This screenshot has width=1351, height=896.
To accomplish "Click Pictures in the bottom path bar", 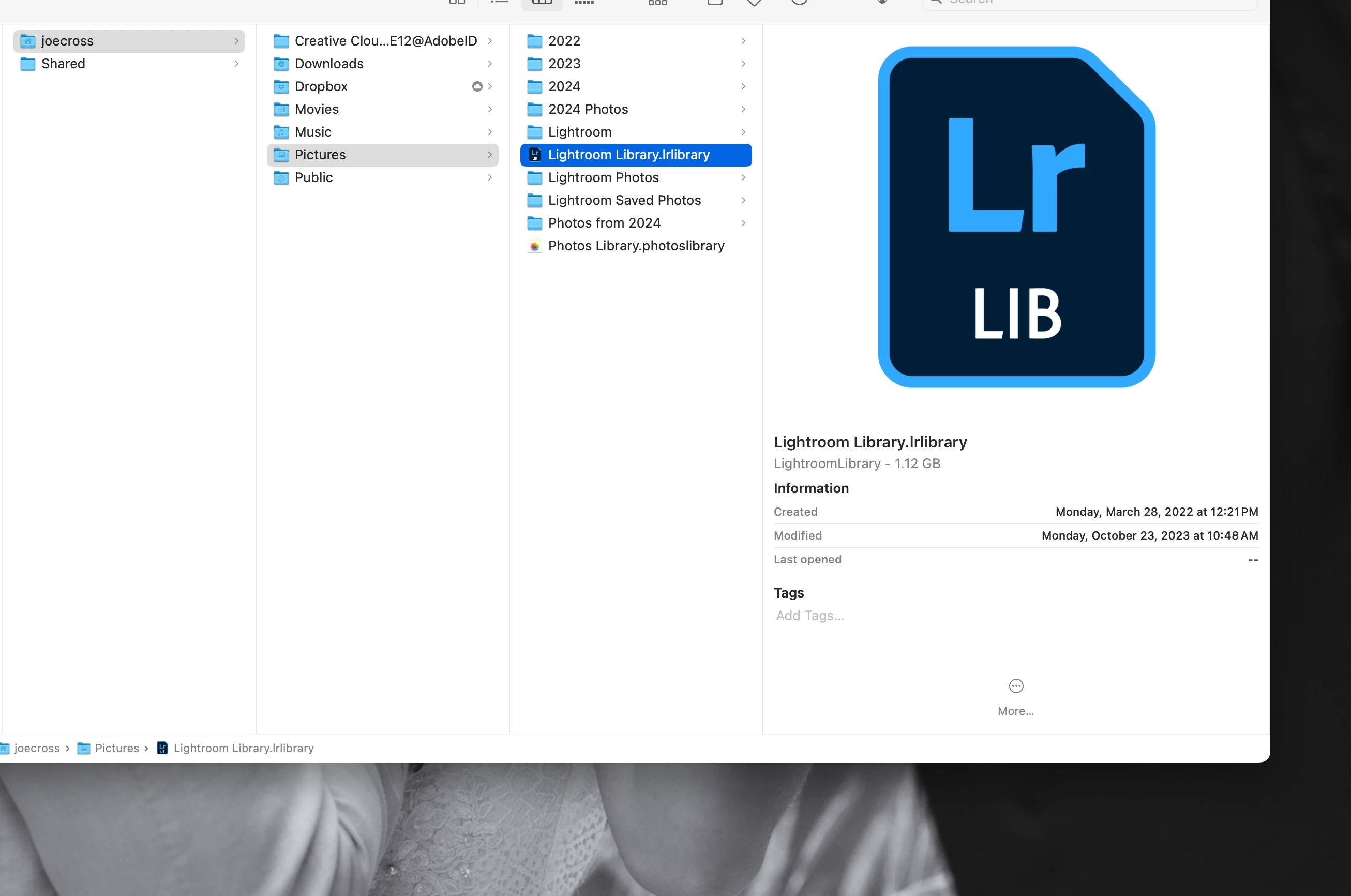I will pyautogui.click(x=116, y=748).
